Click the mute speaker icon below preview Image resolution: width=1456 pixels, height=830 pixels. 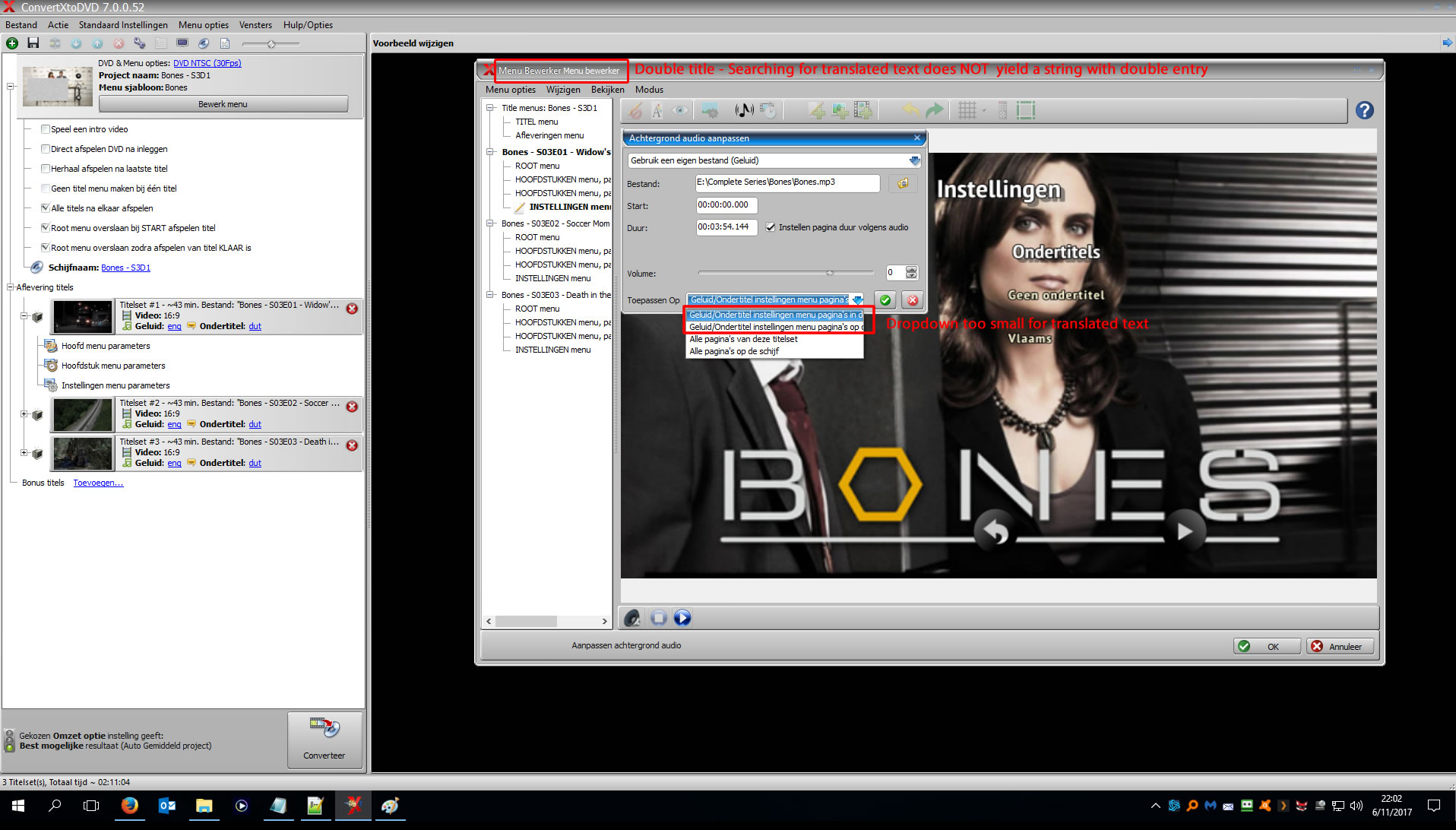pyautogui.click(x=632, y=619)
